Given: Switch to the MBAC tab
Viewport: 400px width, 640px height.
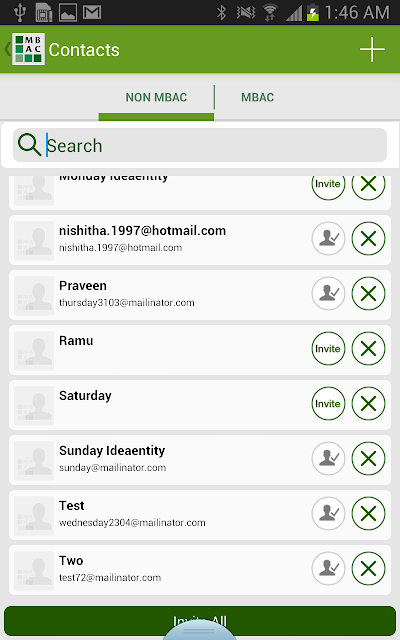Looking at the screenshot, I should point(257,97).
